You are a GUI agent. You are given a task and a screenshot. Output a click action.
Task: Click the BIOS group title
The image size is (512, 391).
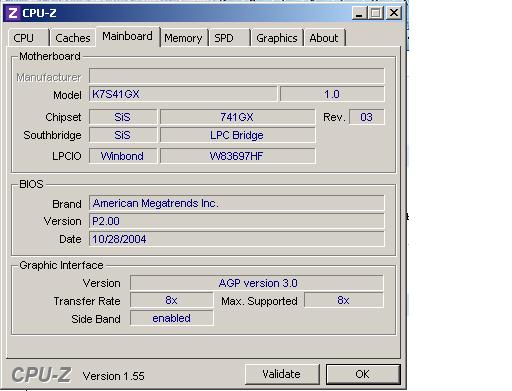tap(31, 184)
